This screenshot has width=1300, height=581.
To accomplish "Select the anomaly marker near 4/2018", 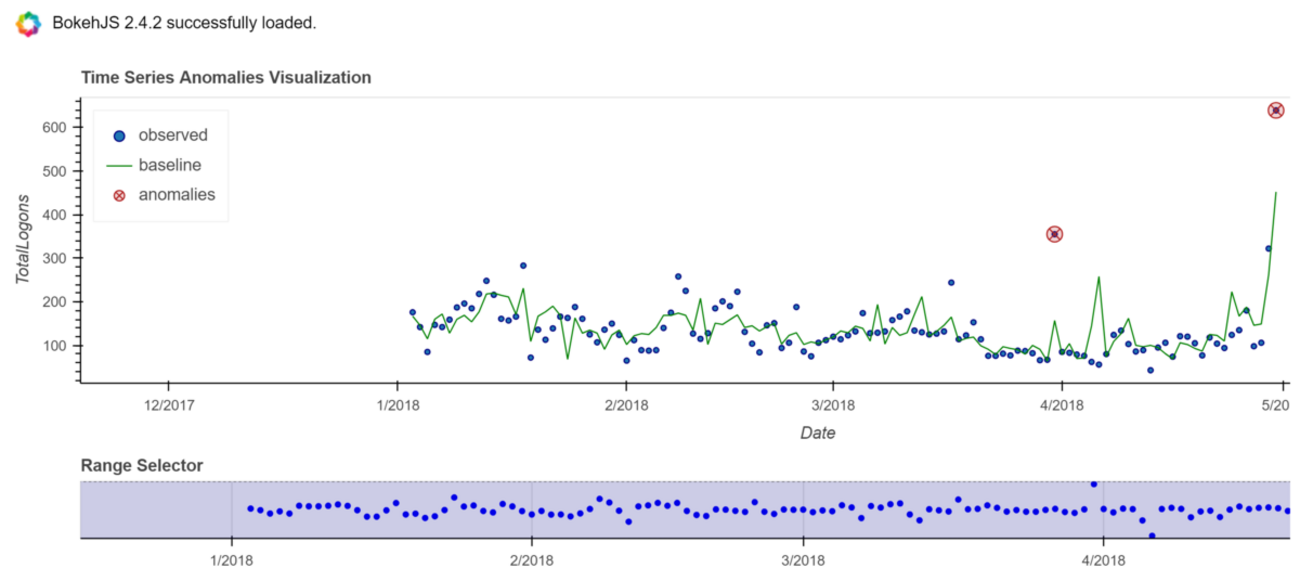I will click(1054, 234).
